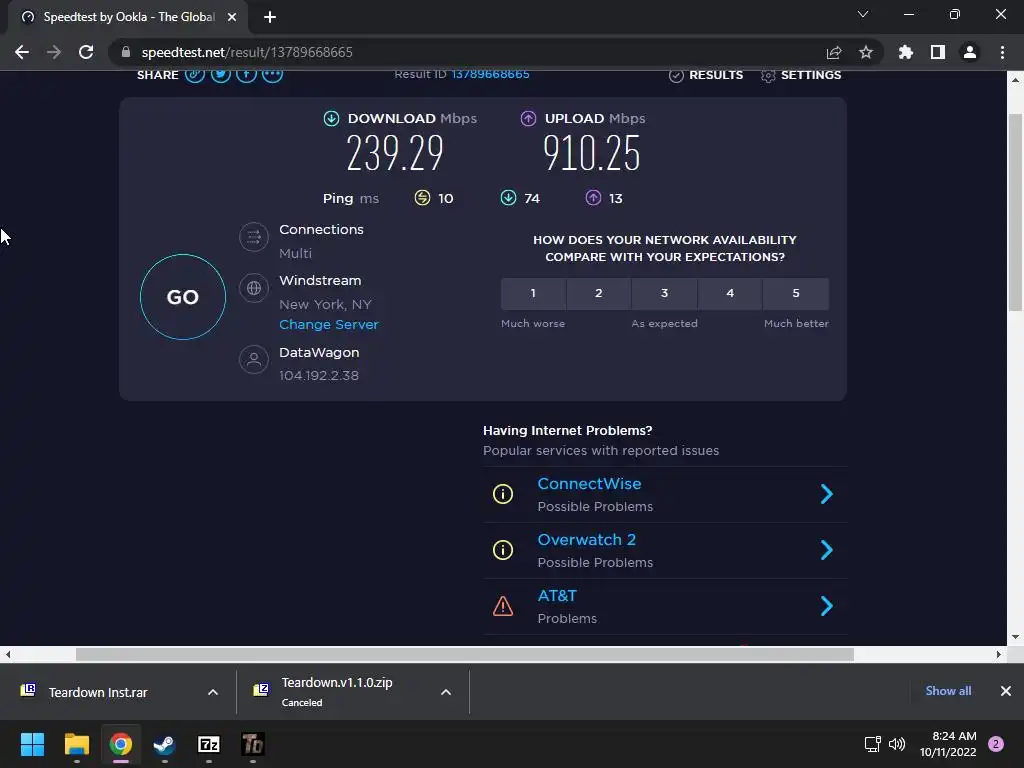Image resolution: width=1024 pixels, height=768 pixels.
Task: Expand ConnectWise row chevron
Action: [x=827, y=494]
